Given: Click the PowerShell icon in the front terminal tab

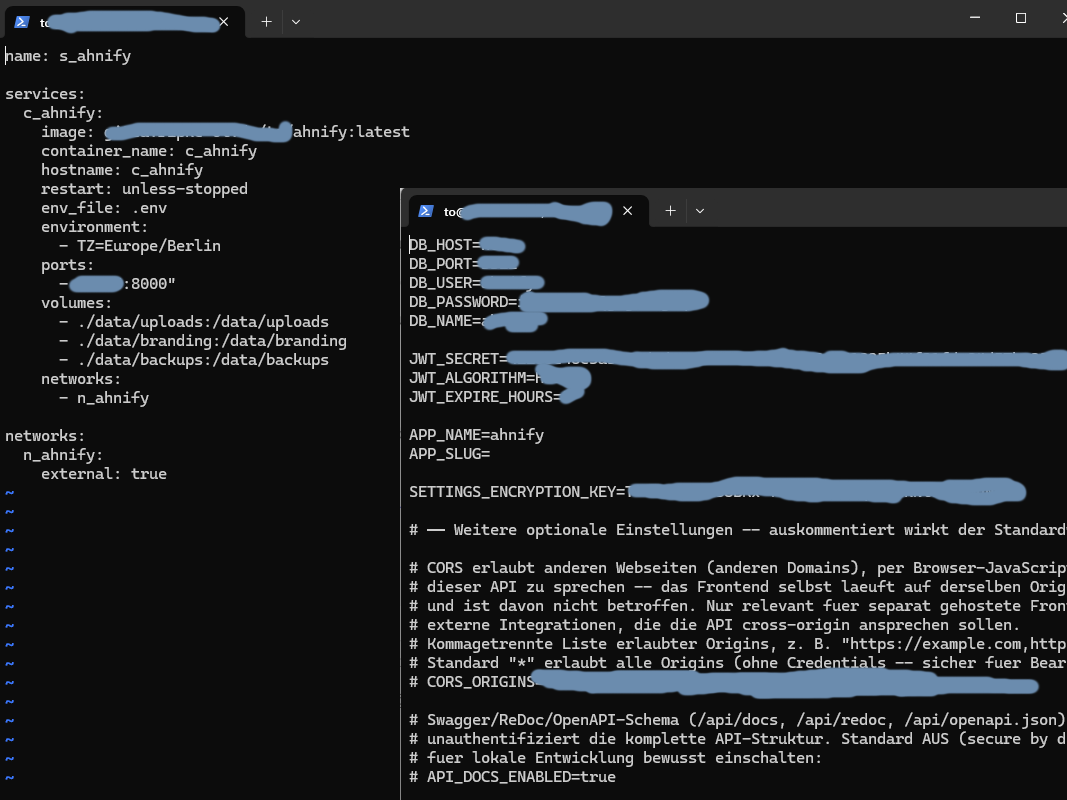Looking at the screenshot, I should pyautogui.click(x=426, y=211).
